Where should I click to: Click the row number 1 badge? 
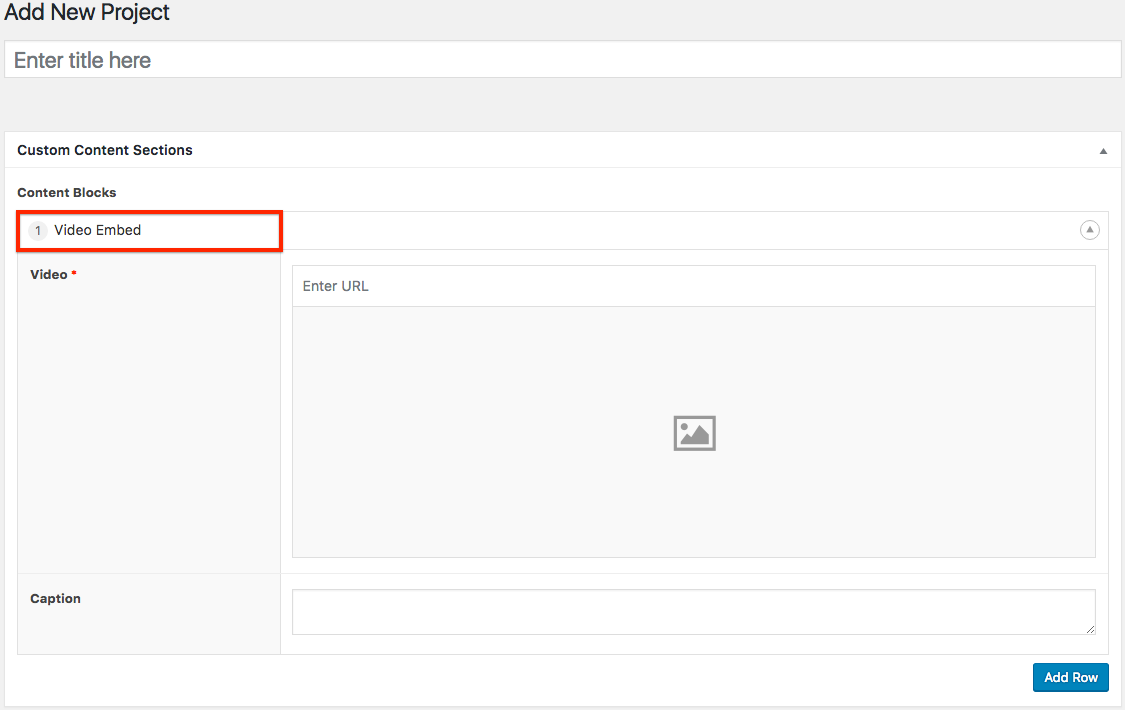[x=38, y=231]
